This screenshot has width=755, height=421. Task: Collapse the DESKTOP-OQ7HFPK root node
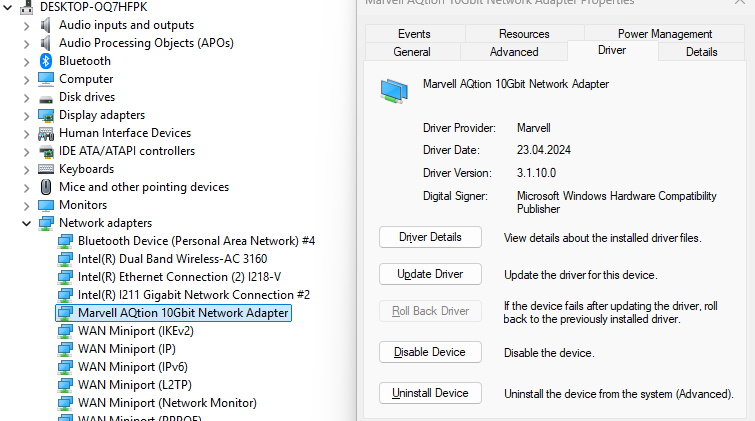pyautogui.click(x=8, y=7)
